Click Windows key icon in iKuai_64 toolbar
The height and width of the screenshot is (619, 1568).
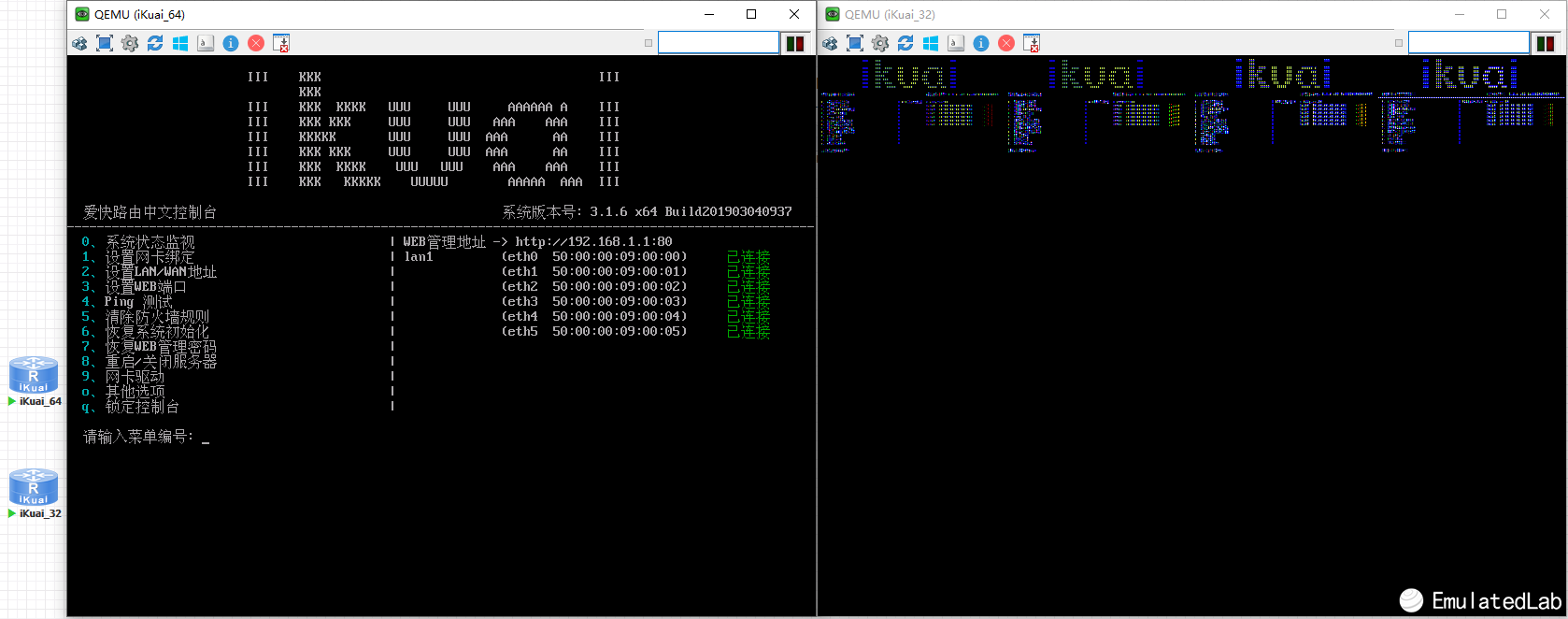click(180, 43)
